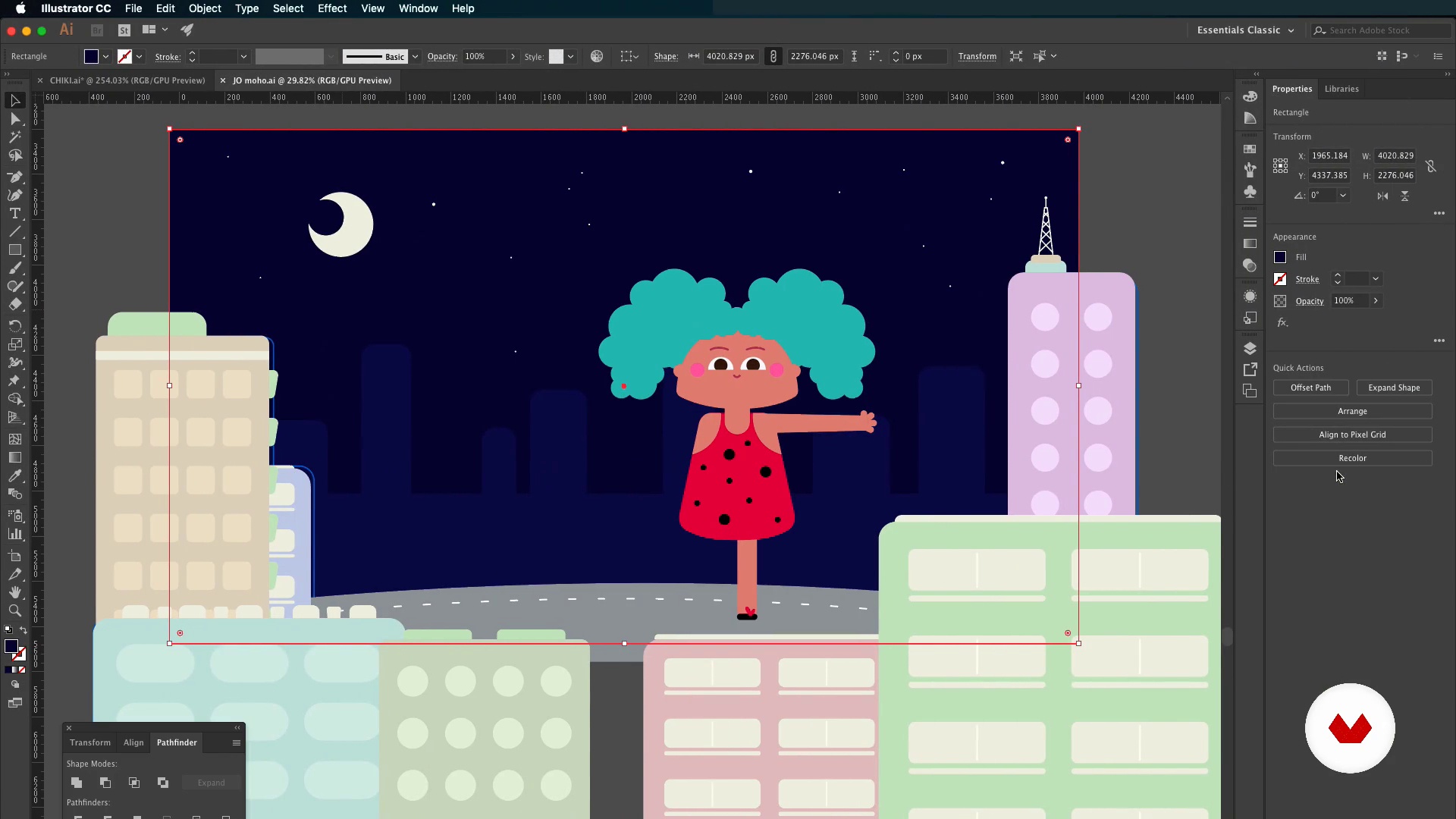
Task: Toggle constrain width and height proportions in Properties
Action: tap(1430, 165)
